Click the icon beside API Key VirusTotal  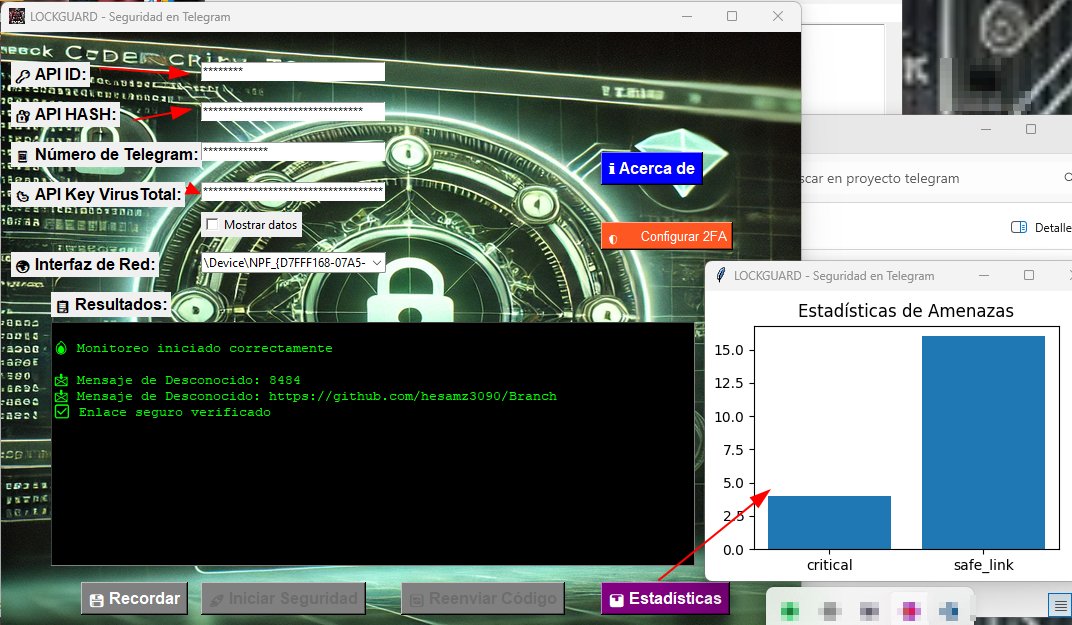23,196
